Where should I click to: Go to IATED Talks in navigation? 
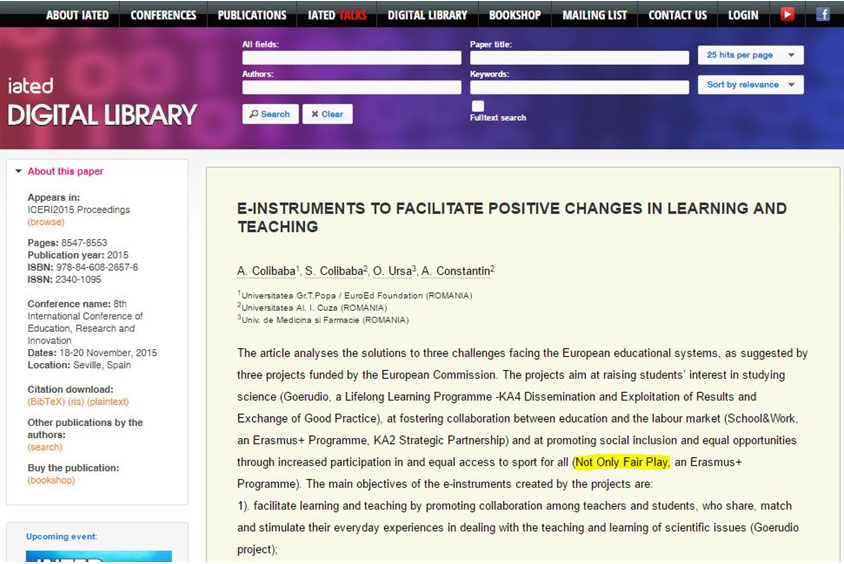pyautogui.click(x=337, y=15)
